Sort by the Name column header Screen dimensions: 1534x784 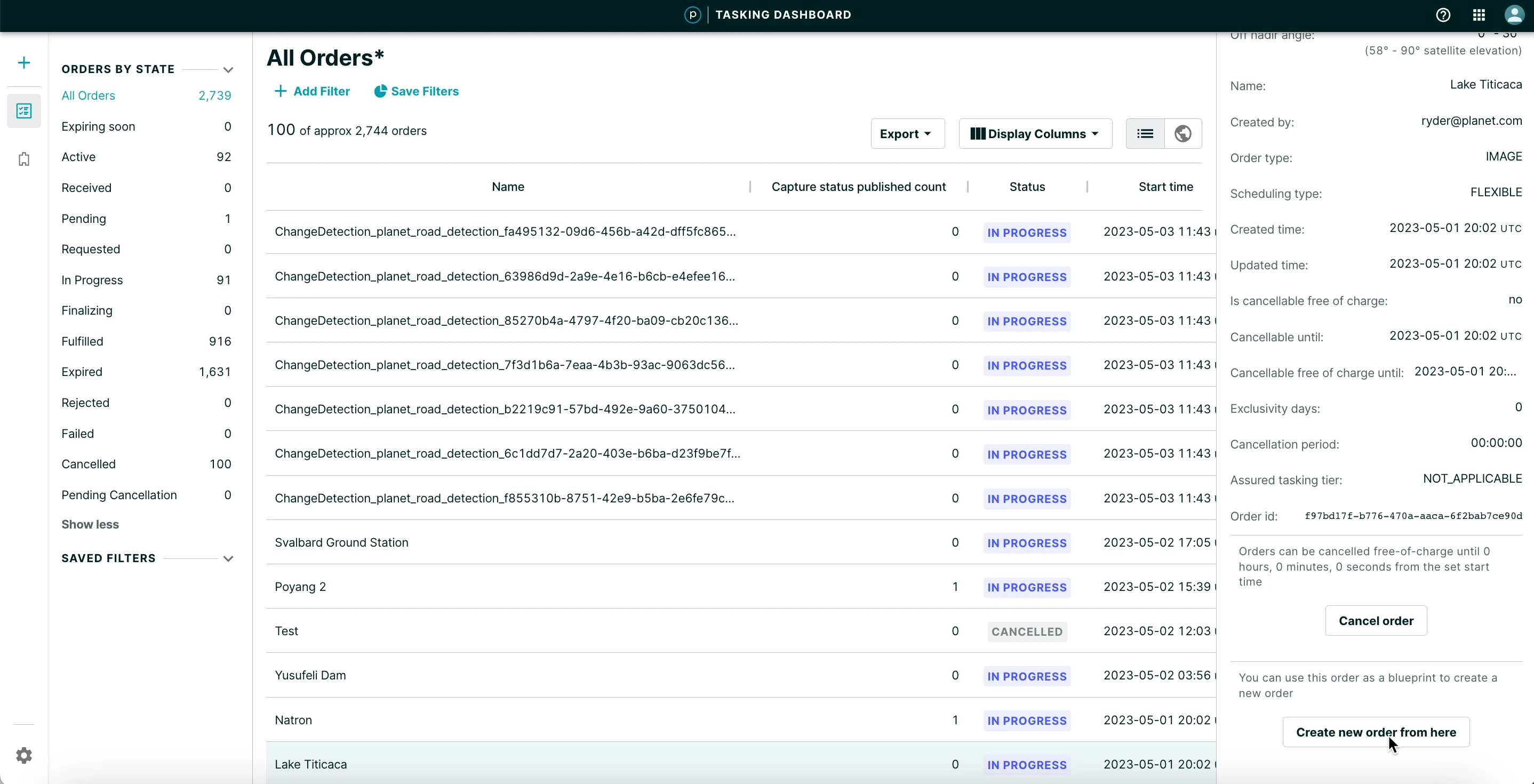(507, 186)
